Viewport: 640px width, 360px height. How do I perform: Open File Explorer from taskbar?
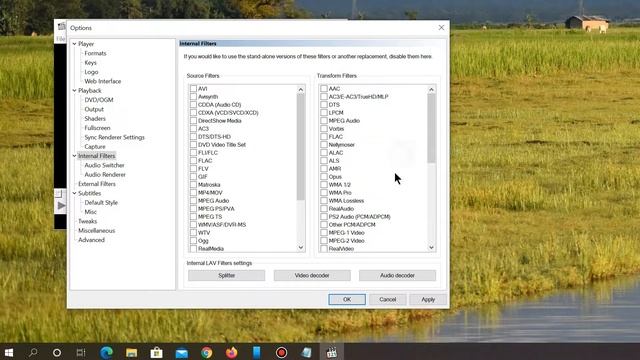pyautogui.click(x=131, y=353)
